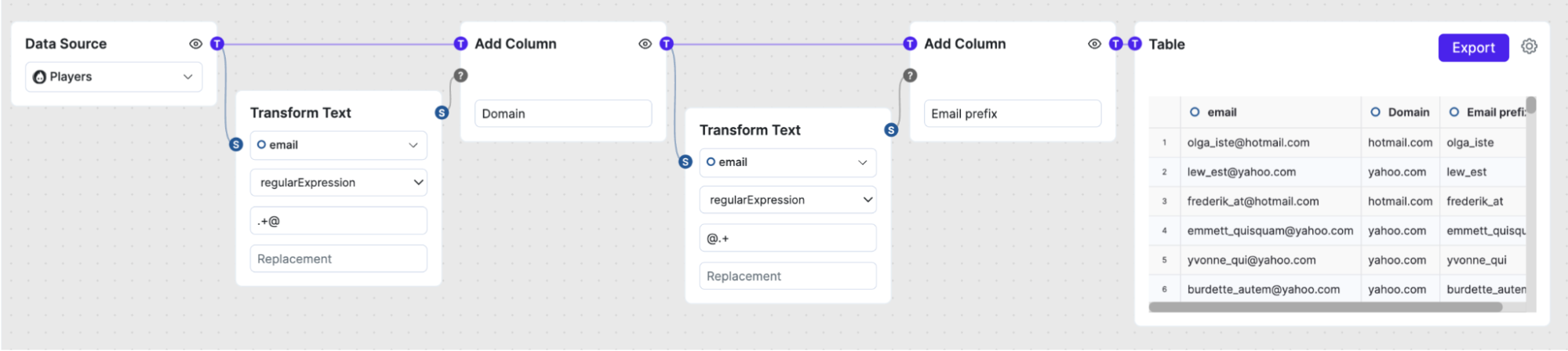1568x351 pixels.
Task: Select the email column header in table
Action: coord(1221,112)
